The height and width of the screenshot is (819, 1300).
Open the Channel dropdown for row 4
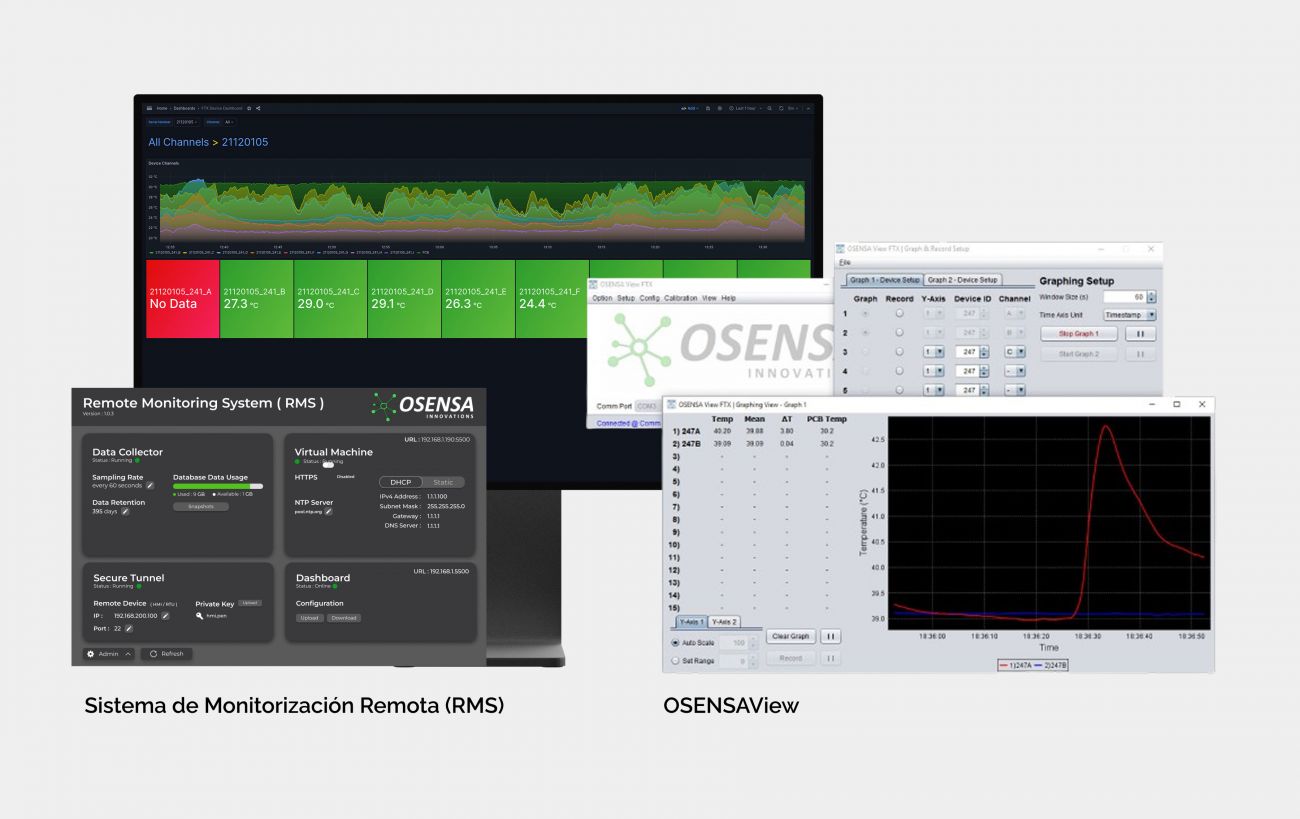pos(1015,371)
